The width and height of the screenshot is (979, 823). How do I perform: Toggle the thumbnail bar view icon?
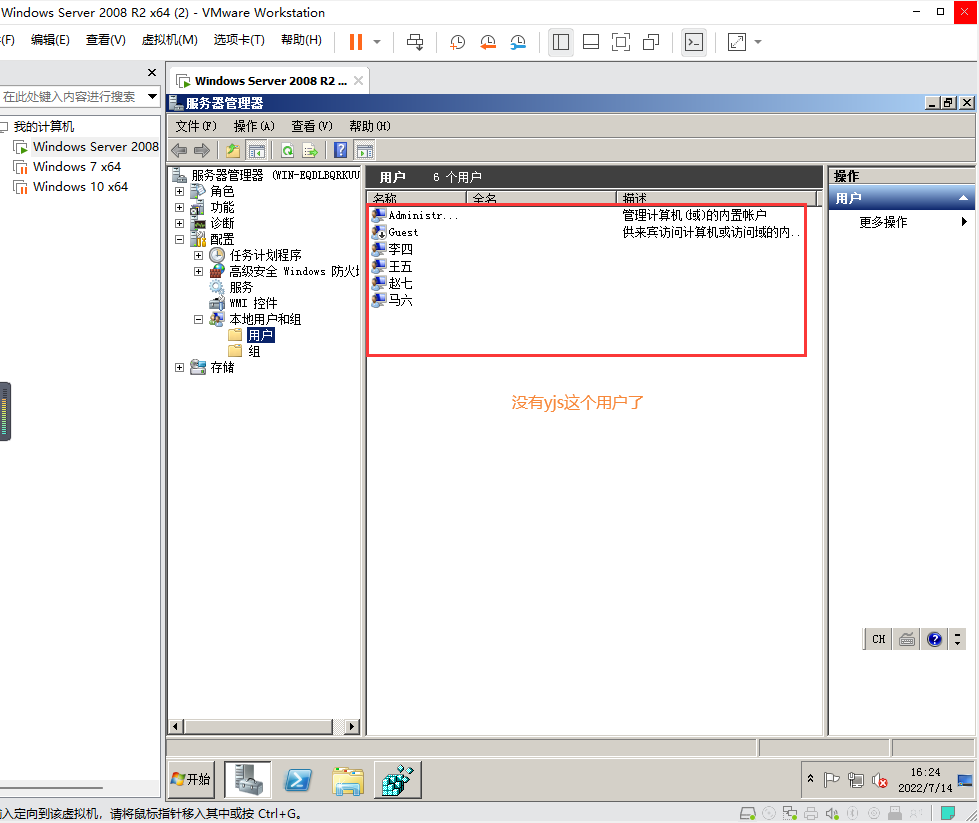tap(591, 42)
